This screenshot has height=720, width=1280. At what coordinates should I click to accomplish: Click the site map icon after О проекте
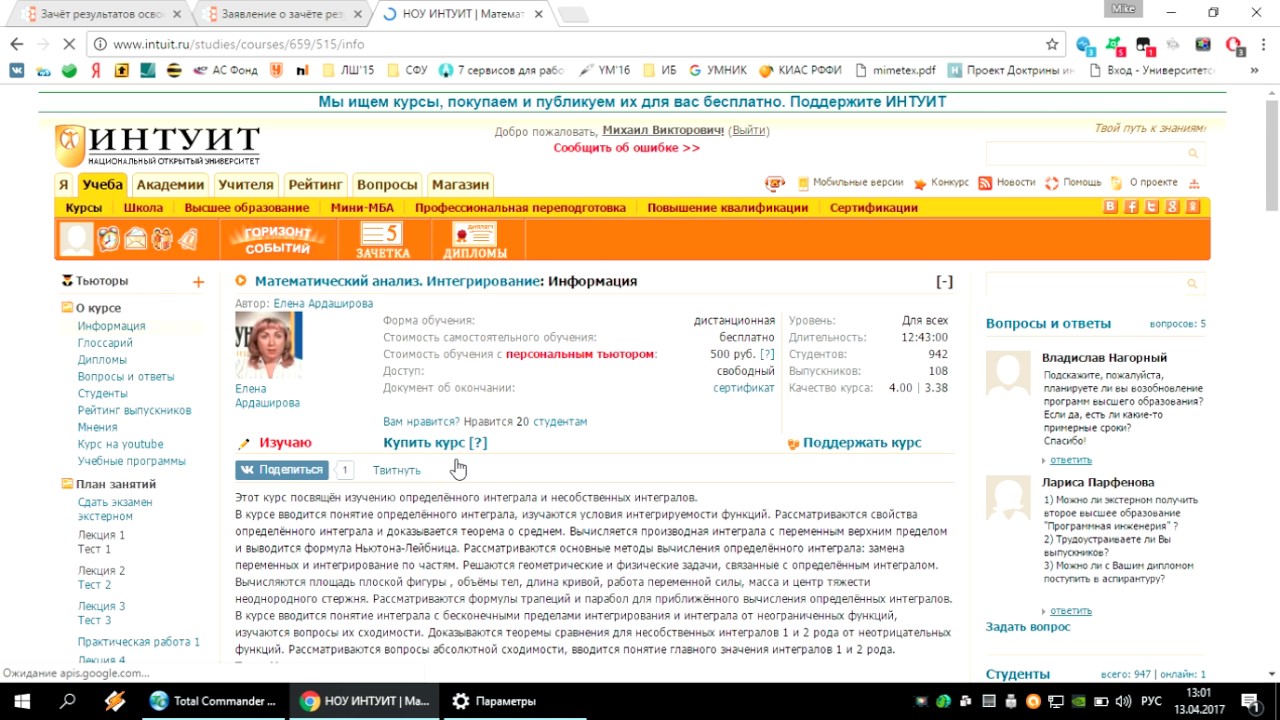[1194, 183]
